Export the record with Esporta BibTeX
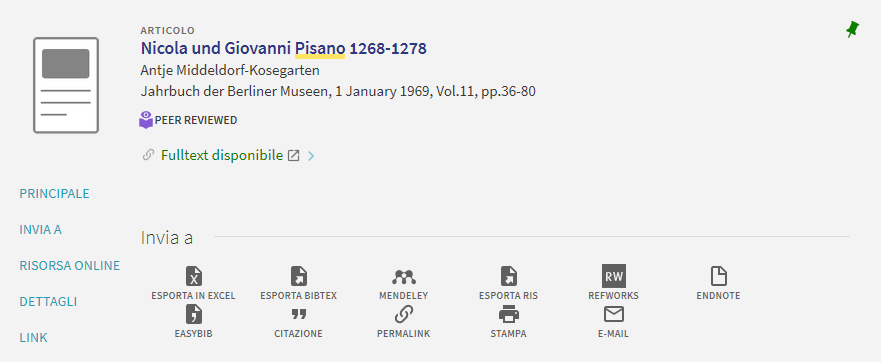Image resolution: width=881 pixels, height=362 pixels. (x=298, y=277)
